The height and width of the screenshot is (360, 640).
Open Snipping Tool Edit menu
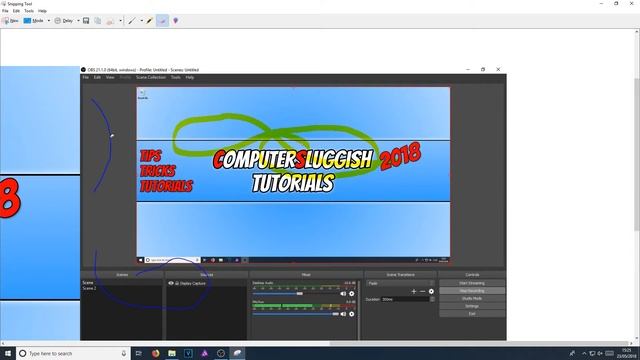point(16,11)
